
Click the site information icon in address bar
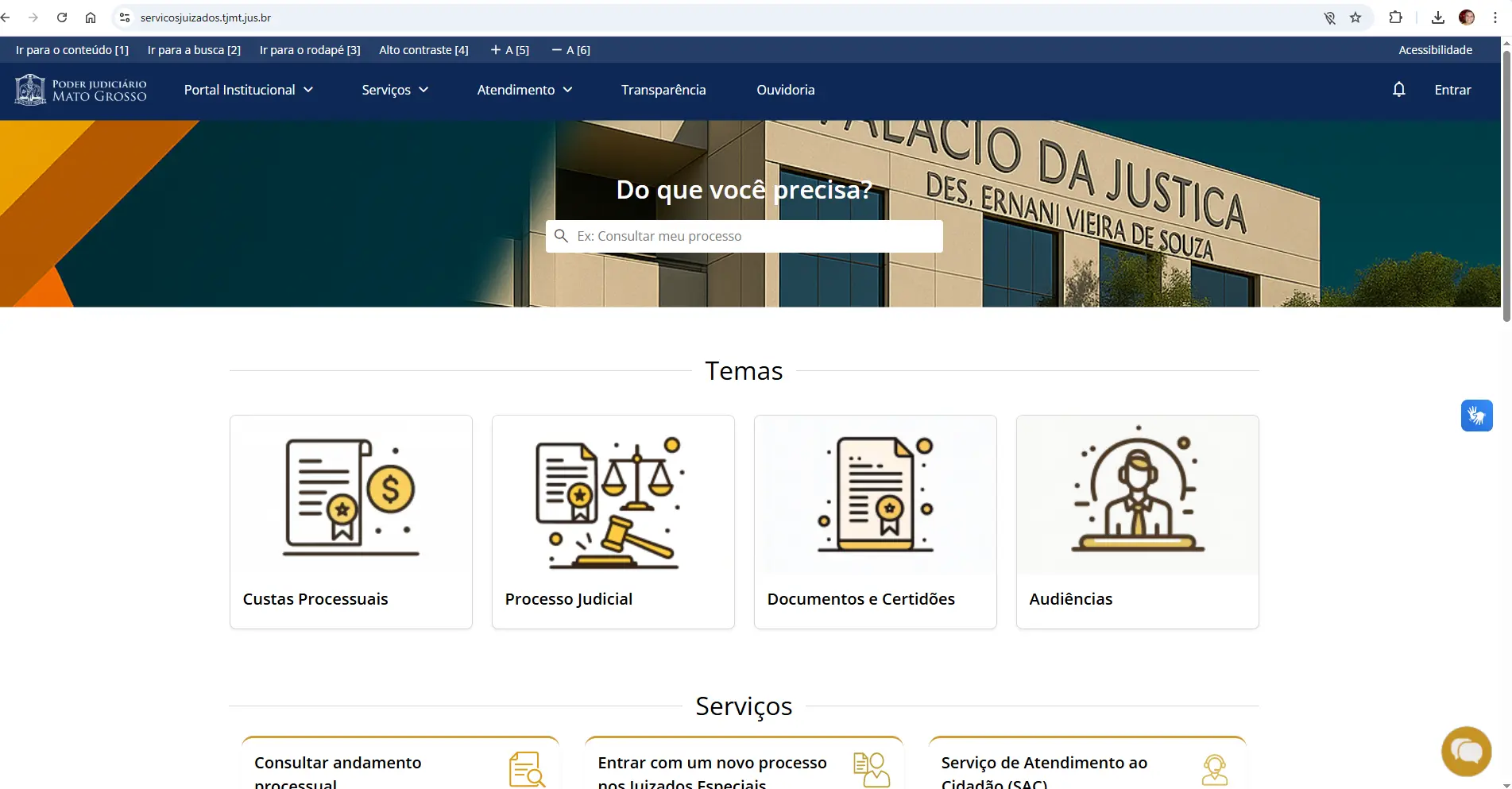click(x=125, y=17)
